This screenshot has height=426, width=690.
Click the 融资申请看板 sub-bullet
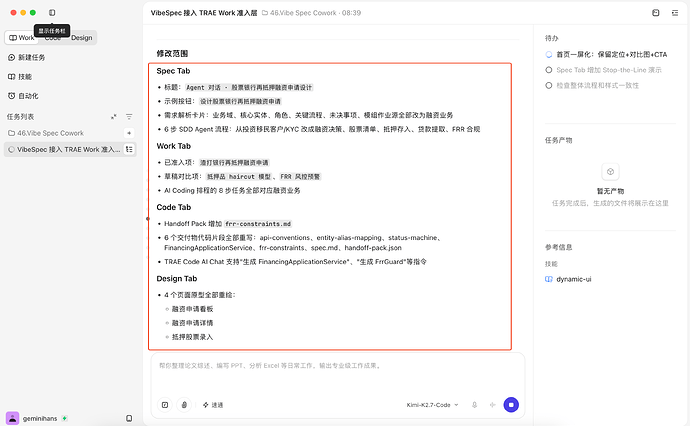tap(192, 309)
